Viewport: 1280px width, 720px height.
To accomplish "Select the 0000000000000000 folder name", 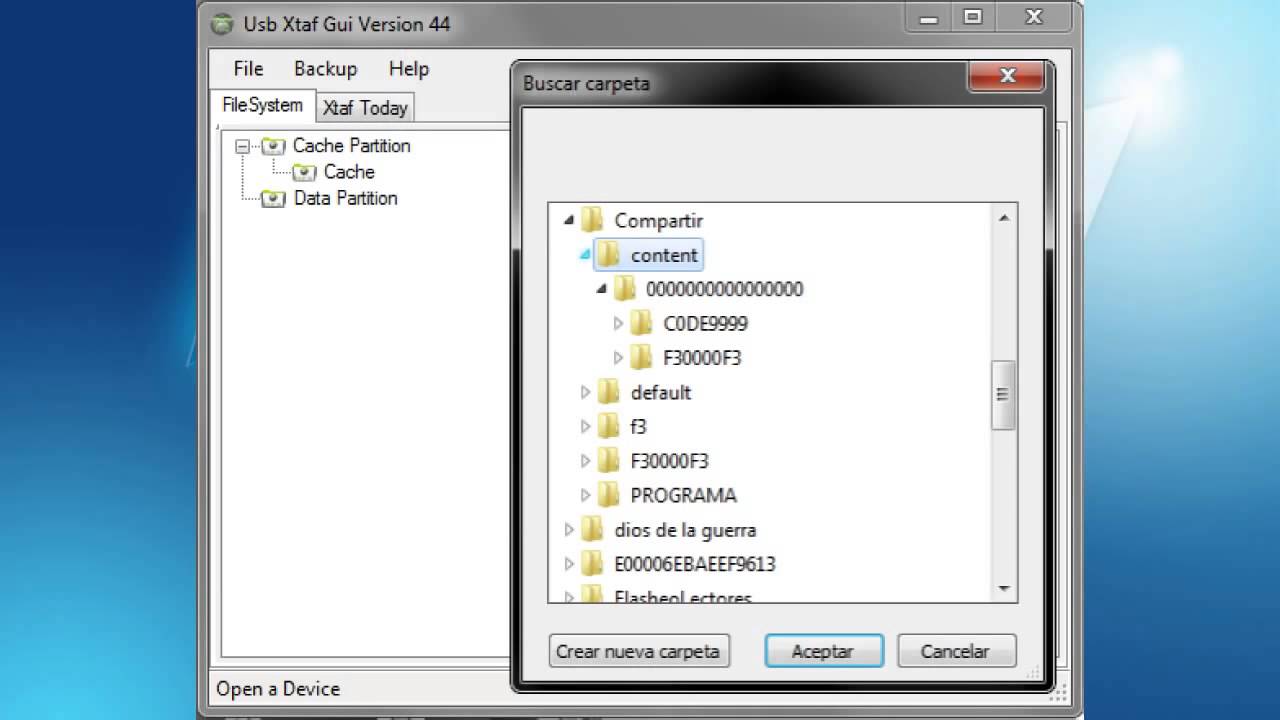I will click(x=724, y=289).
